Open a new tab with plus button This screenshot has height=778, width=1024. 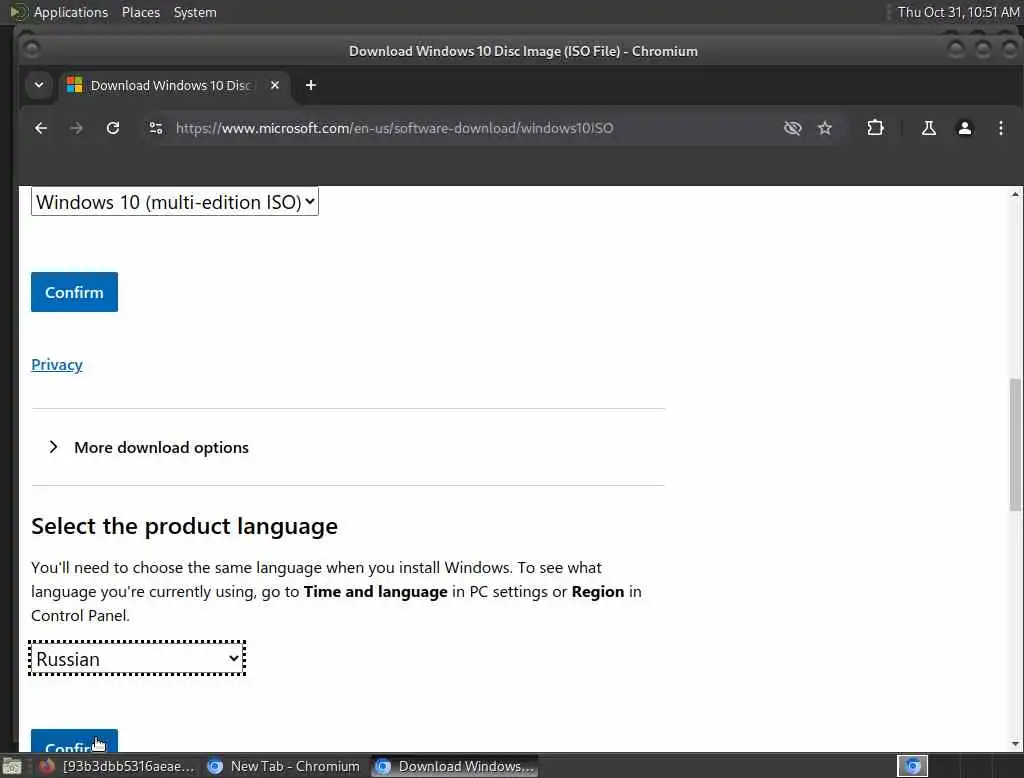[x=311, y=86]
